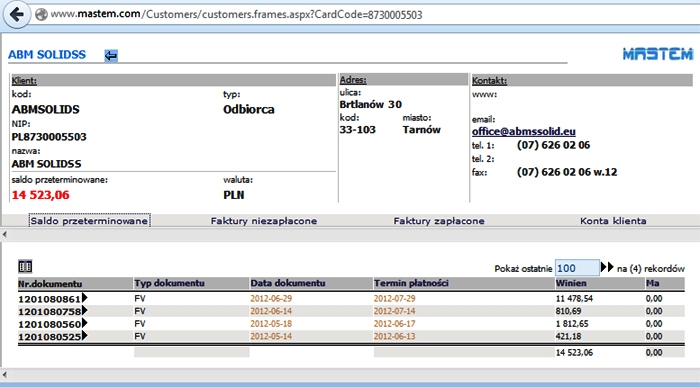700x387 pixels.
Task: Click payment due date 2012-07-14
Action: [x=395, y=311]
